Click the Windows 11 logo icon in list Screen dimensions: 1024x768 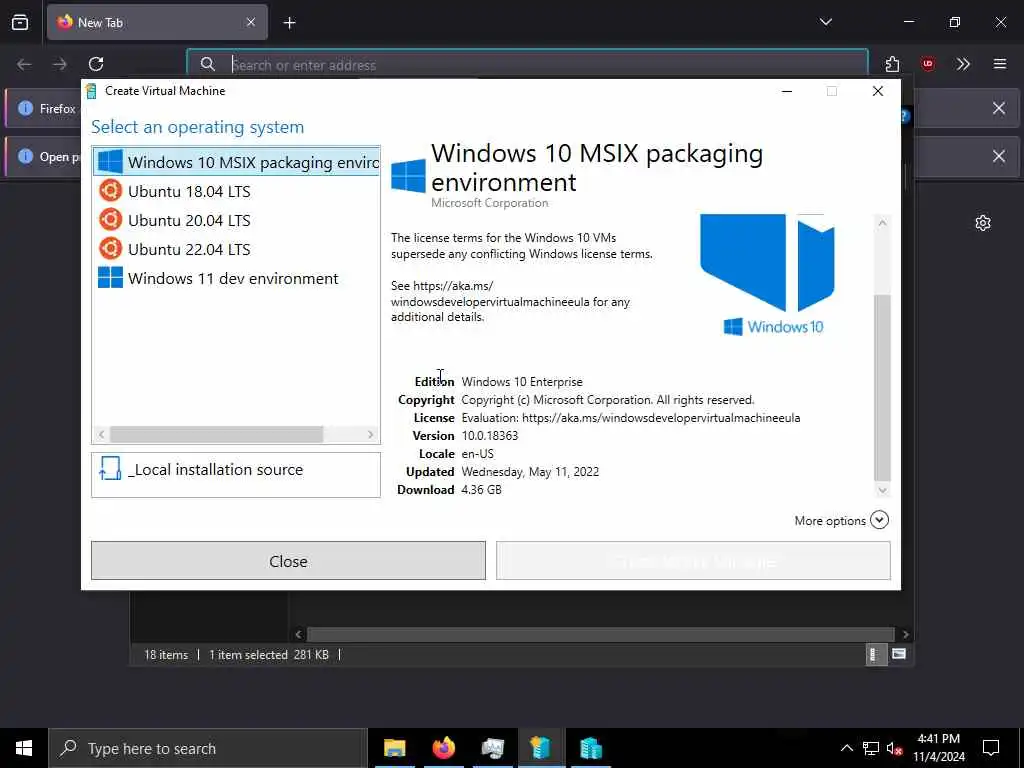tap(110, 278)
